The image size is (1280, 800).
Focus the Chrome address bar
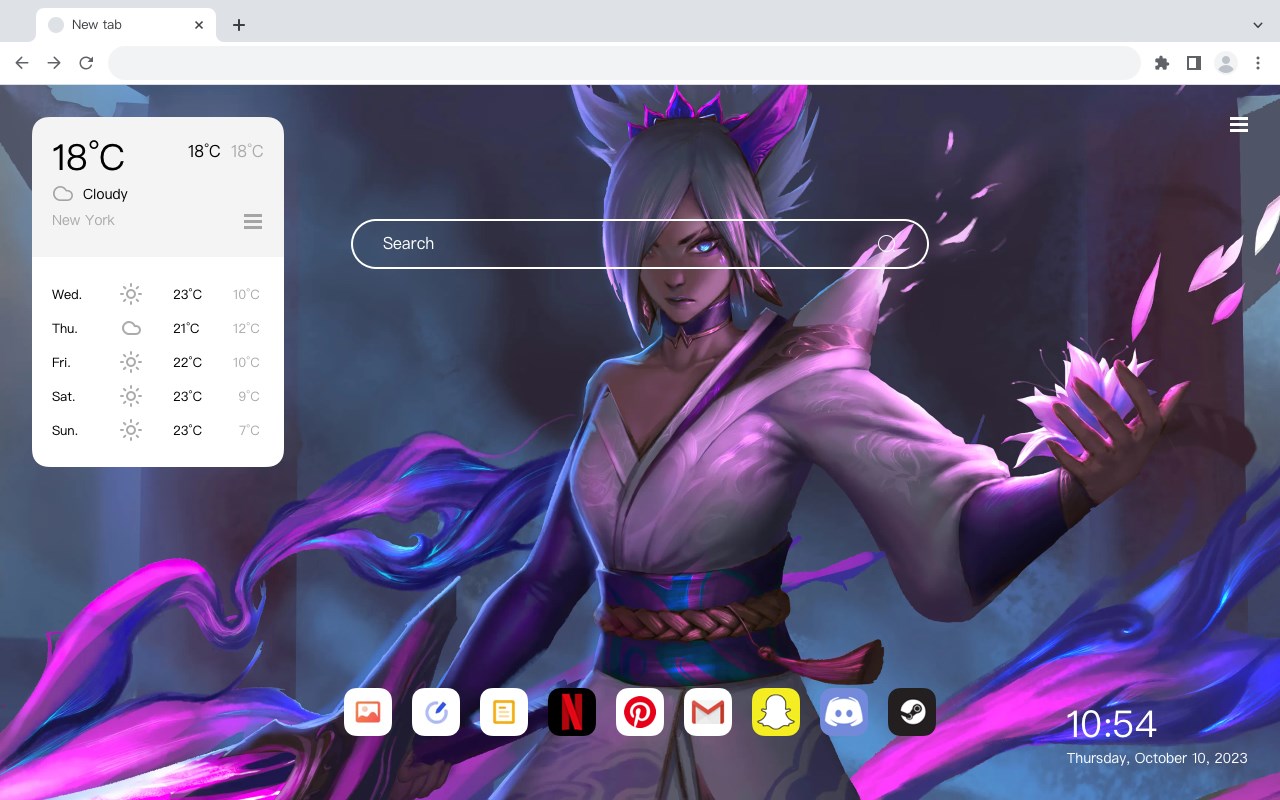[624, 63]
